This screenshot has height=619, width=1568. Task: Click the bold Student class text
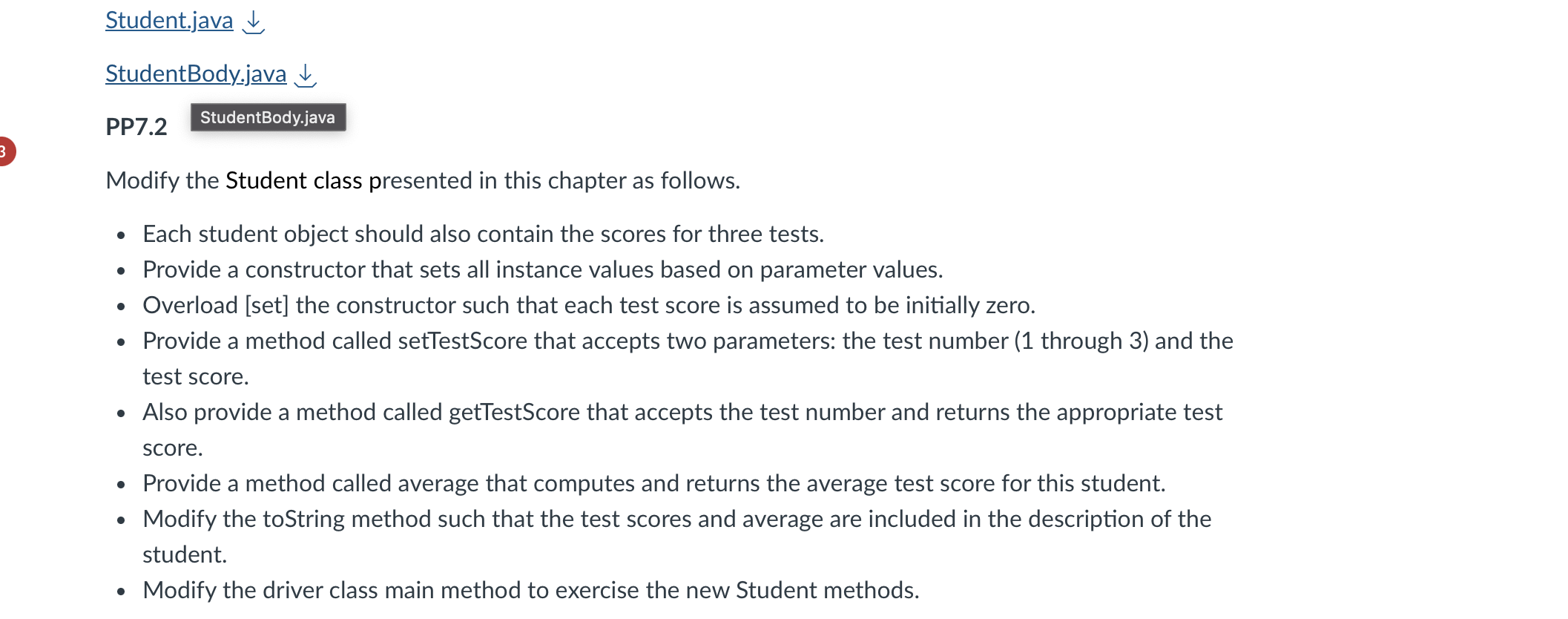(x=294, y=180)
